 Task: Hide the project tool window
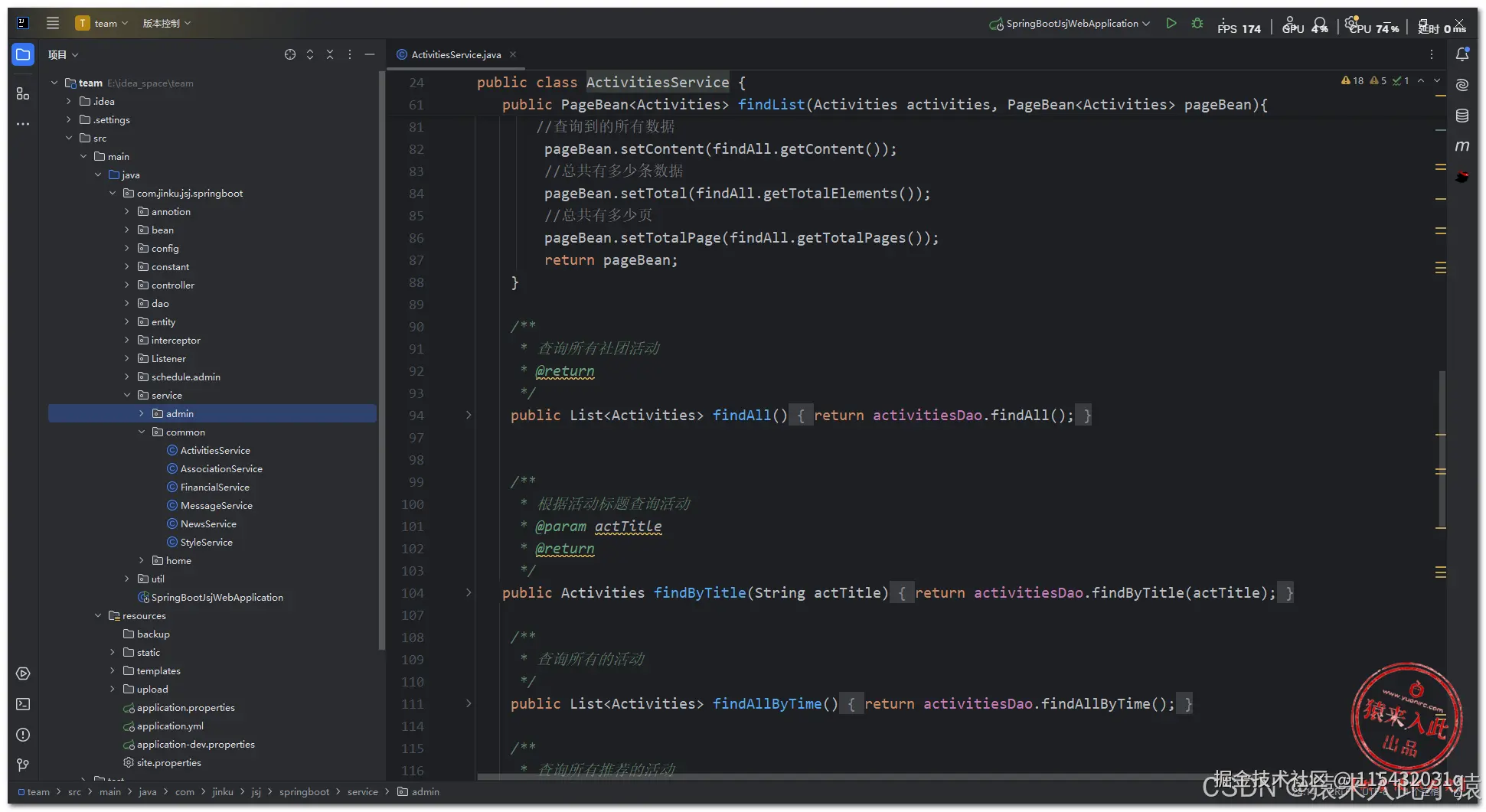tap(370, 54)
